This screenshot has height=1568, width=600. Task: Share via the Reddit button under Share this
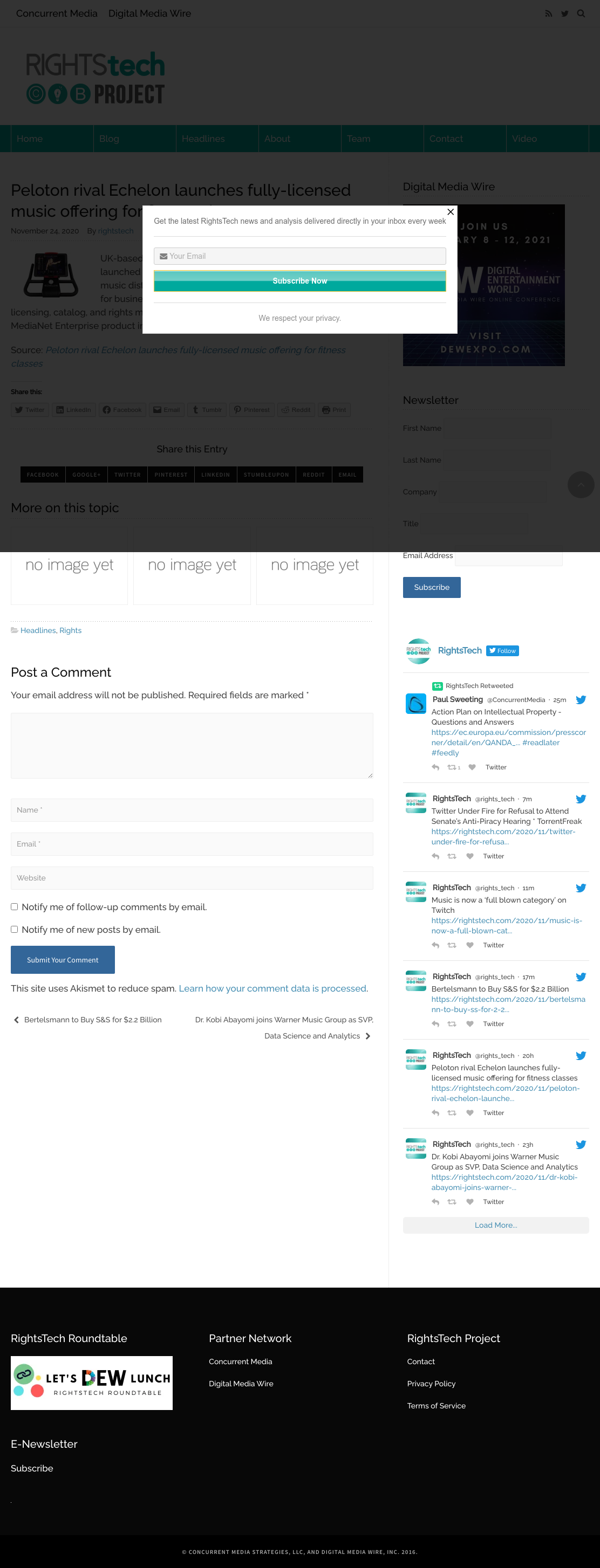tap(296, 410)
